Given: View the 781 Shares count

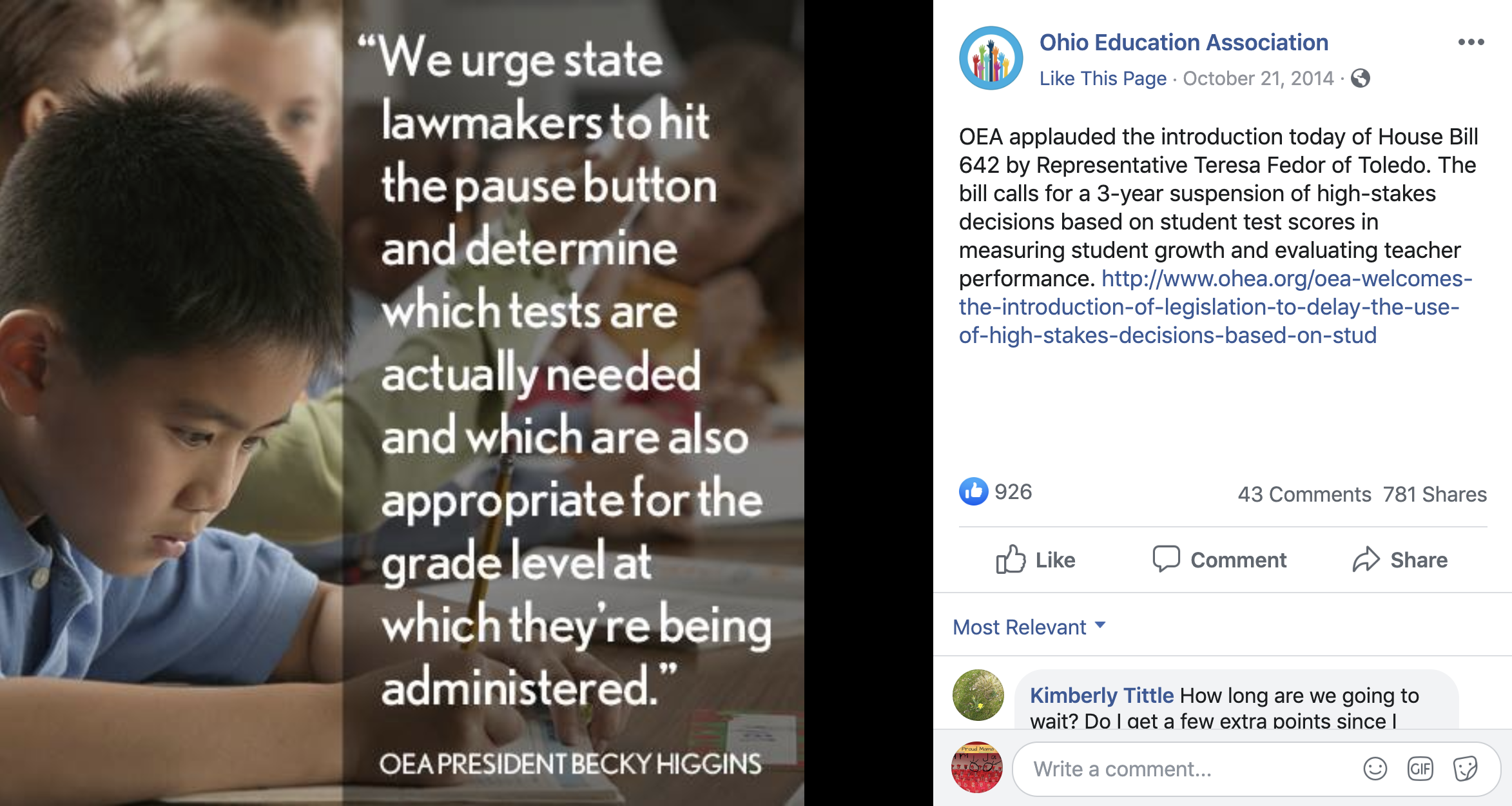Looking at the screenshot, I should (x=1435, y=495).
